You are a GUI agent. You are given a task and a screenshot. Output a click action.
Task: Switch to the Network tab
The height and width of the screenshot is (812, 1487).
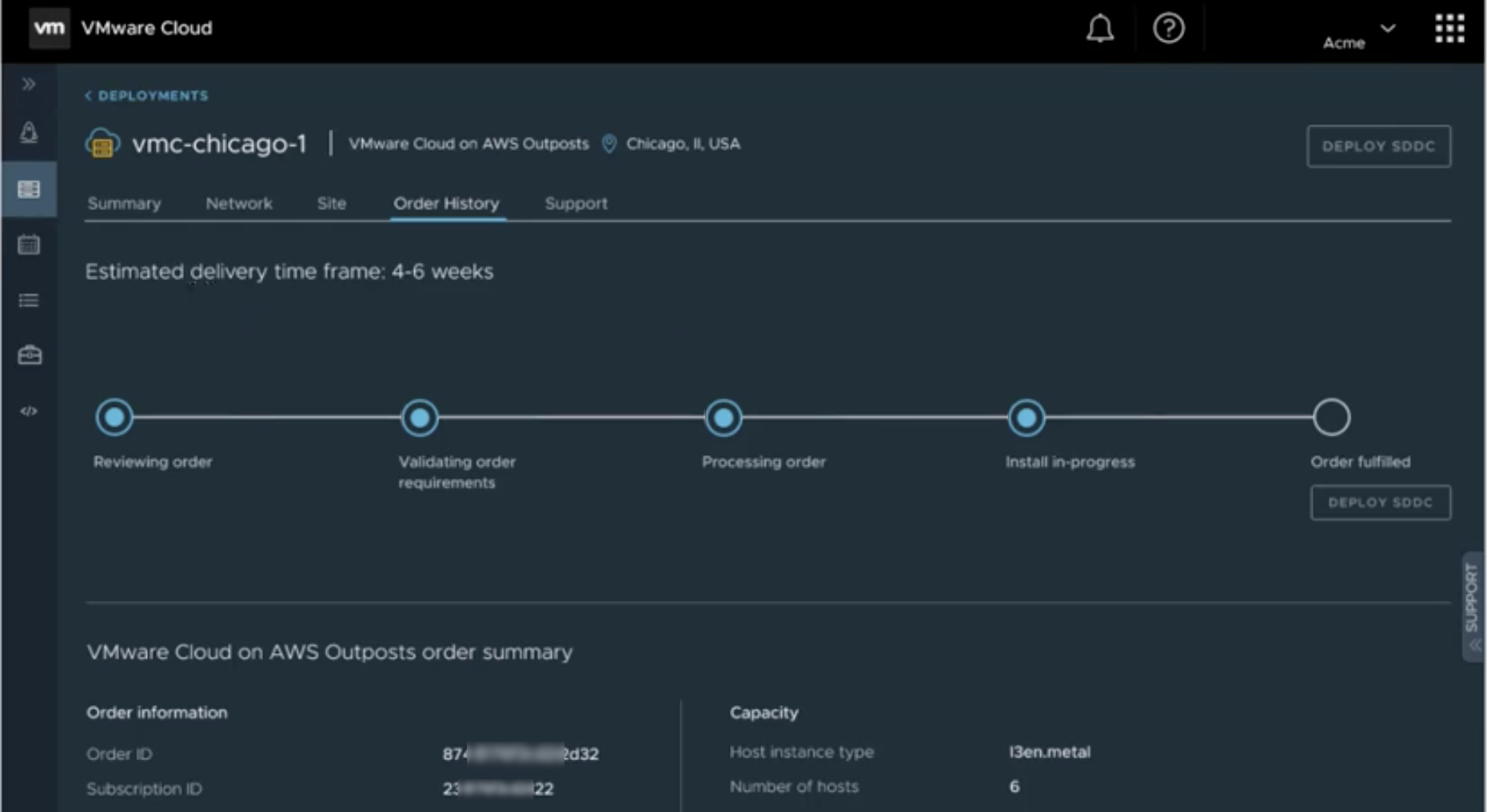239,204
